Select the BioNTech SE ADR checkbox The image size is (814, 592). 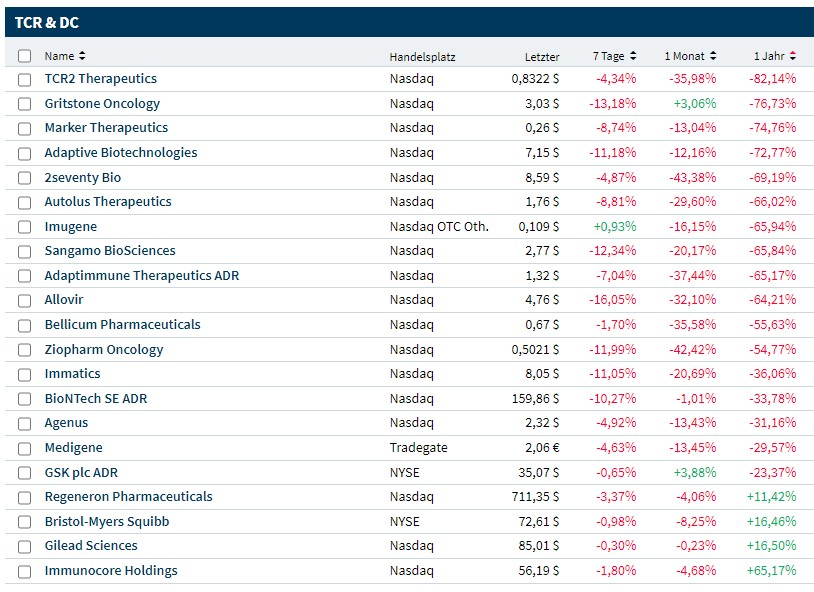click(25, 398)
